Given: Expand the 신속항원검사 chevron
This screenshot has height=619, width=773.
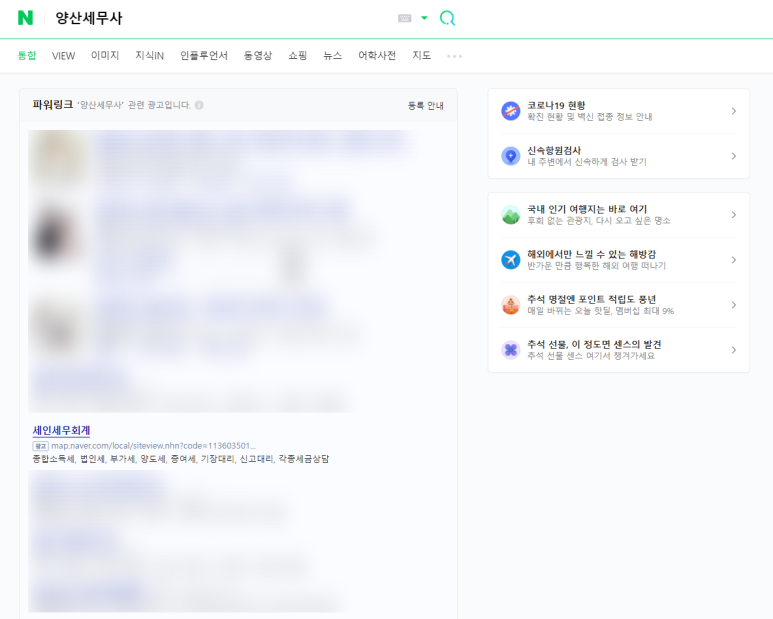Looking at the screenshot, I should 734,156.
